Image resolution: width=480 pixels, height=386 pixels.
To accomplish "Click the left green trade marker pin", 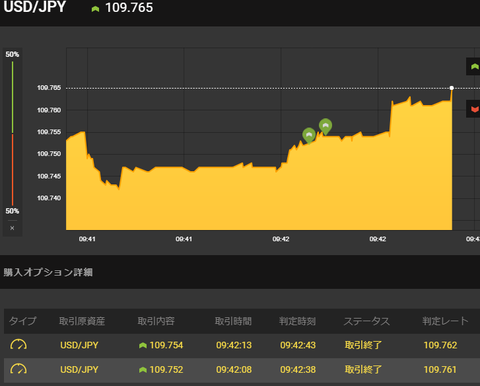I will [x=309, y=136].
